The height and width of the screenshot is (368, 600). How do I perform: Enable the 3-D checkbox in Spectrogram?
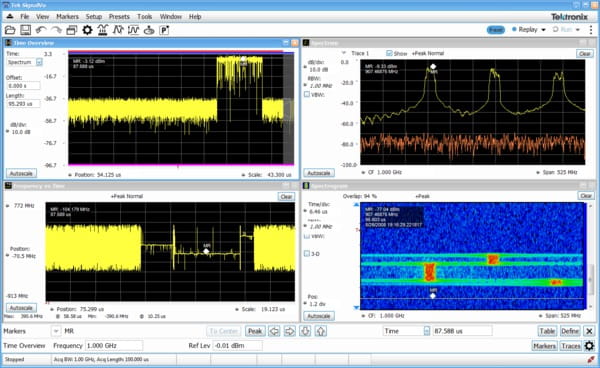coord(307,254)
